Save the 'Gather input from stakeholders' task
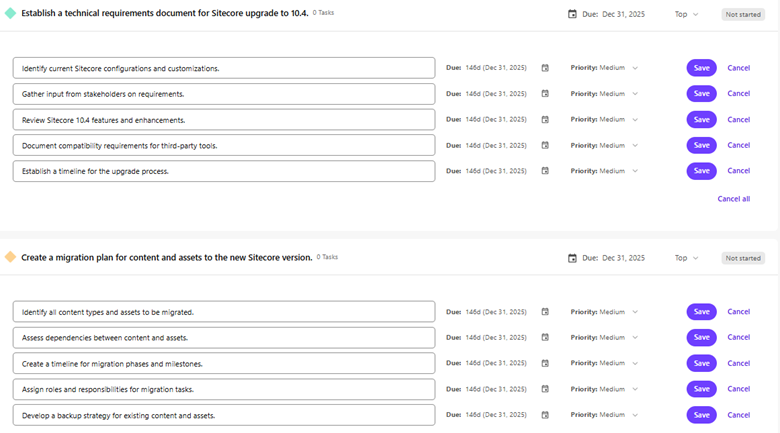The image size is (780, 433). coord(701,94)
